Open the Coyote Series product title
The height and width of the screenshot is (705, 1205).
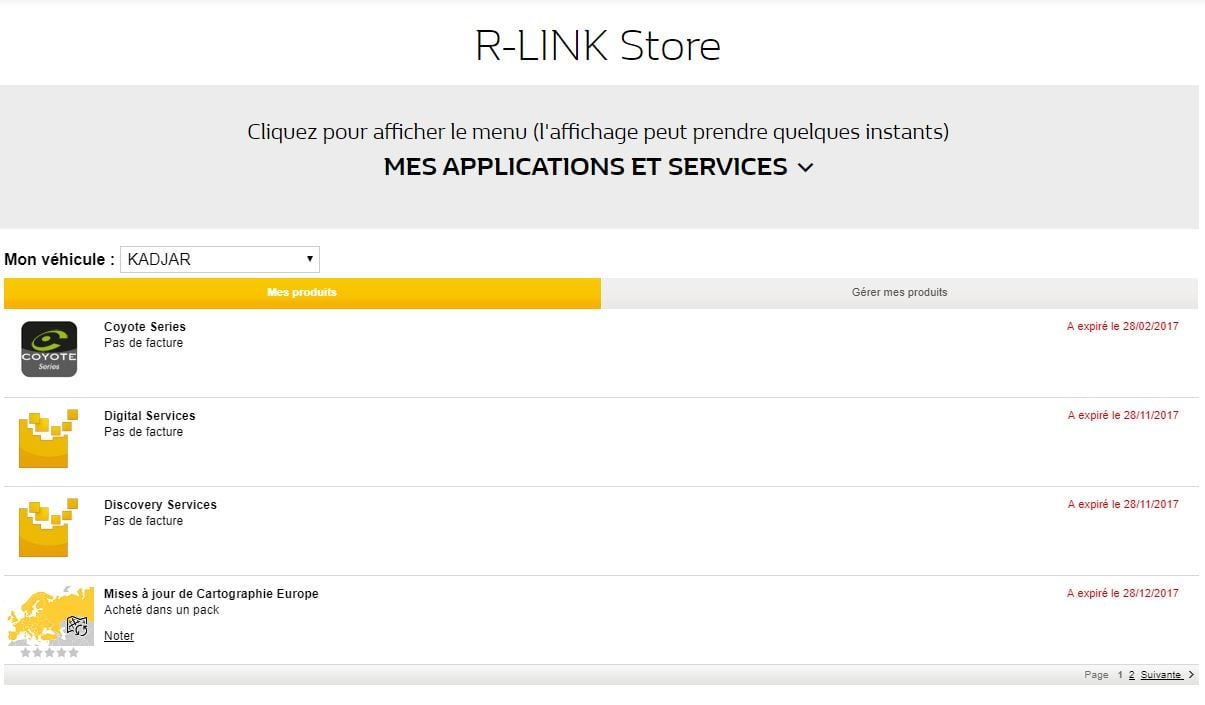(145, 327)
